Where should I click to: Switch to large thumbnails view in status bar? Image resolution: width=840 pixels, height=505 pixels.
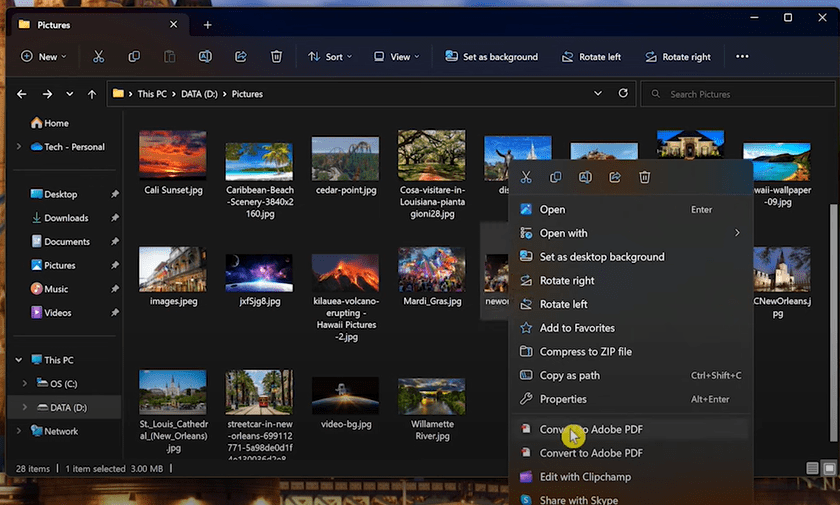[x=829, y=469]
